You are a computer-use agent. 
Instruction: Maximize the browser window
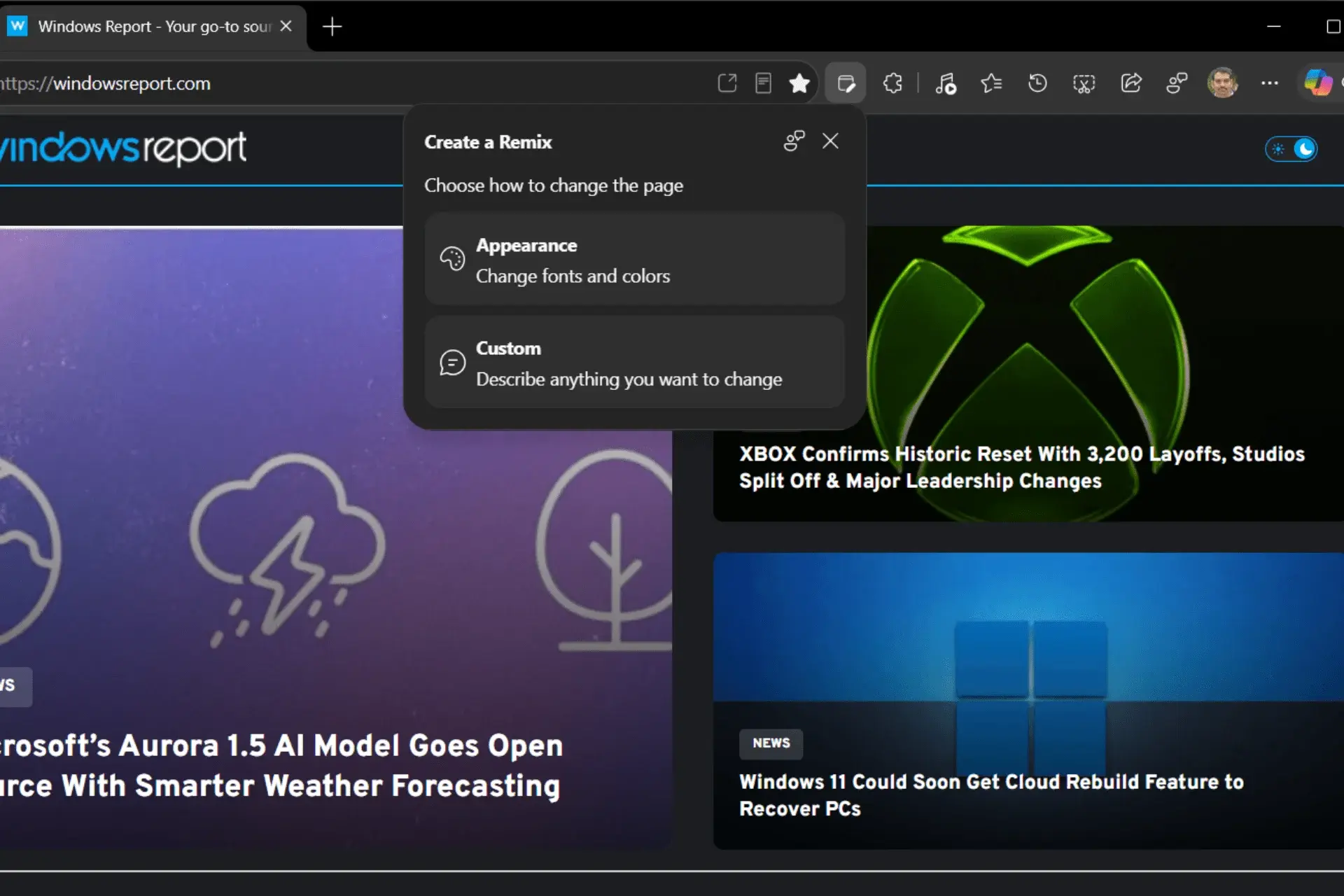tap(1333, 27)
